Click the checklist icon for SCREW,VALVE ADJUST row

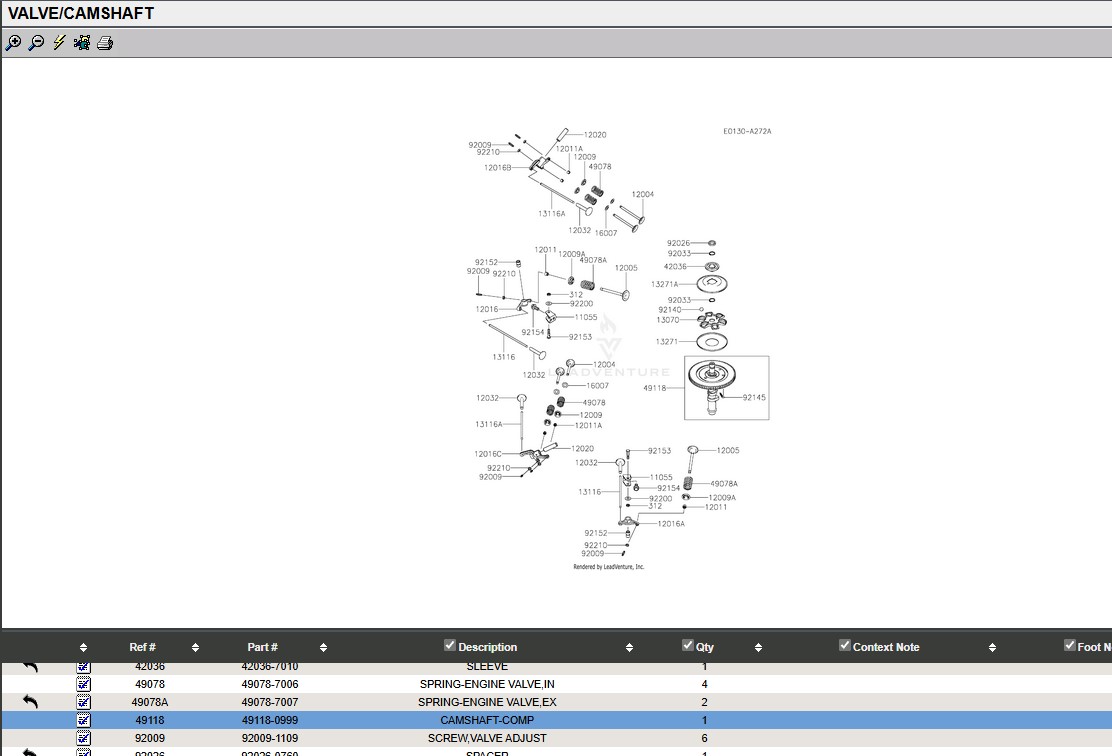click(83, 738)
